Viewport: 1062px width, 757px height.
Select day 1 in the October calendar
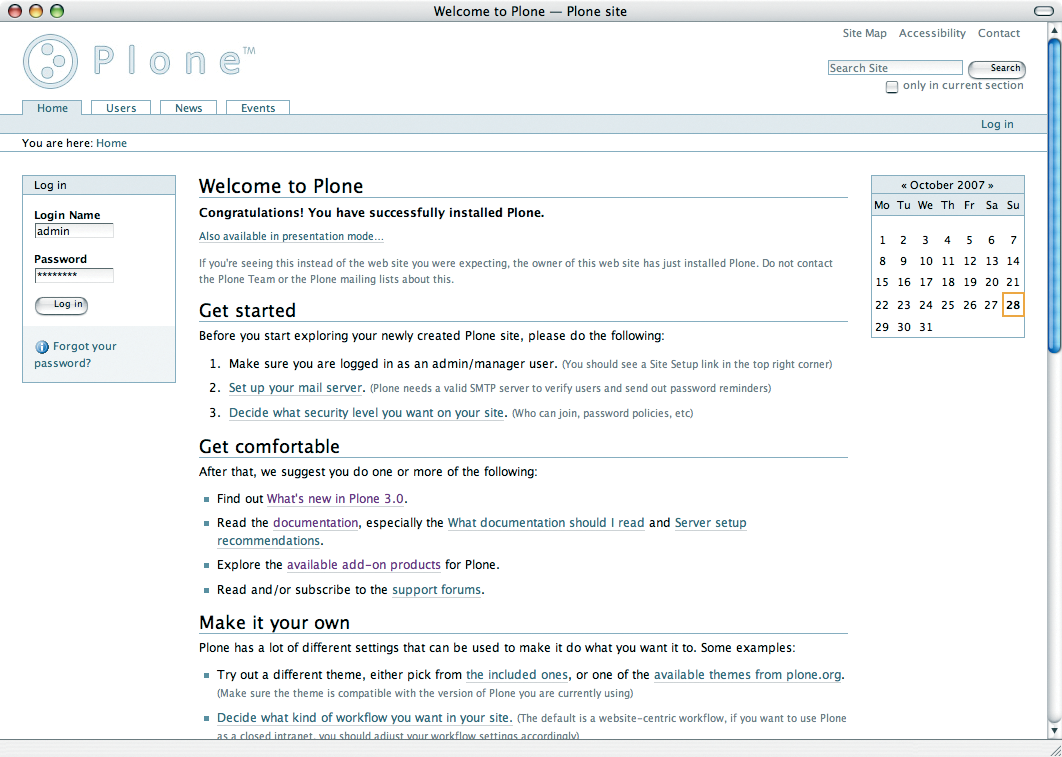pyautogui.click(x=882, y=240)
